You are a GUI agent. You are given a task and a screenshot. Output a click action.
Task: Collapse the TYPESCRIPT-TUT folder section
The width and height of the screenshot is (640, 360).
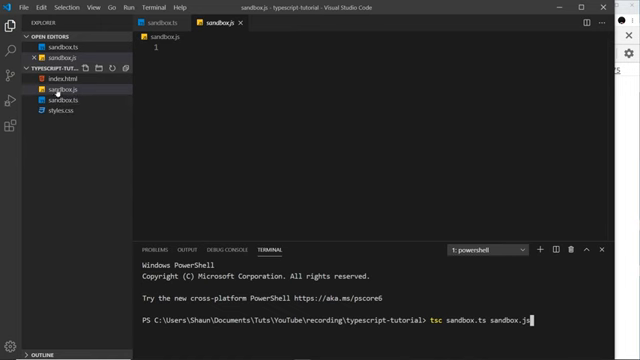point(27,68)
